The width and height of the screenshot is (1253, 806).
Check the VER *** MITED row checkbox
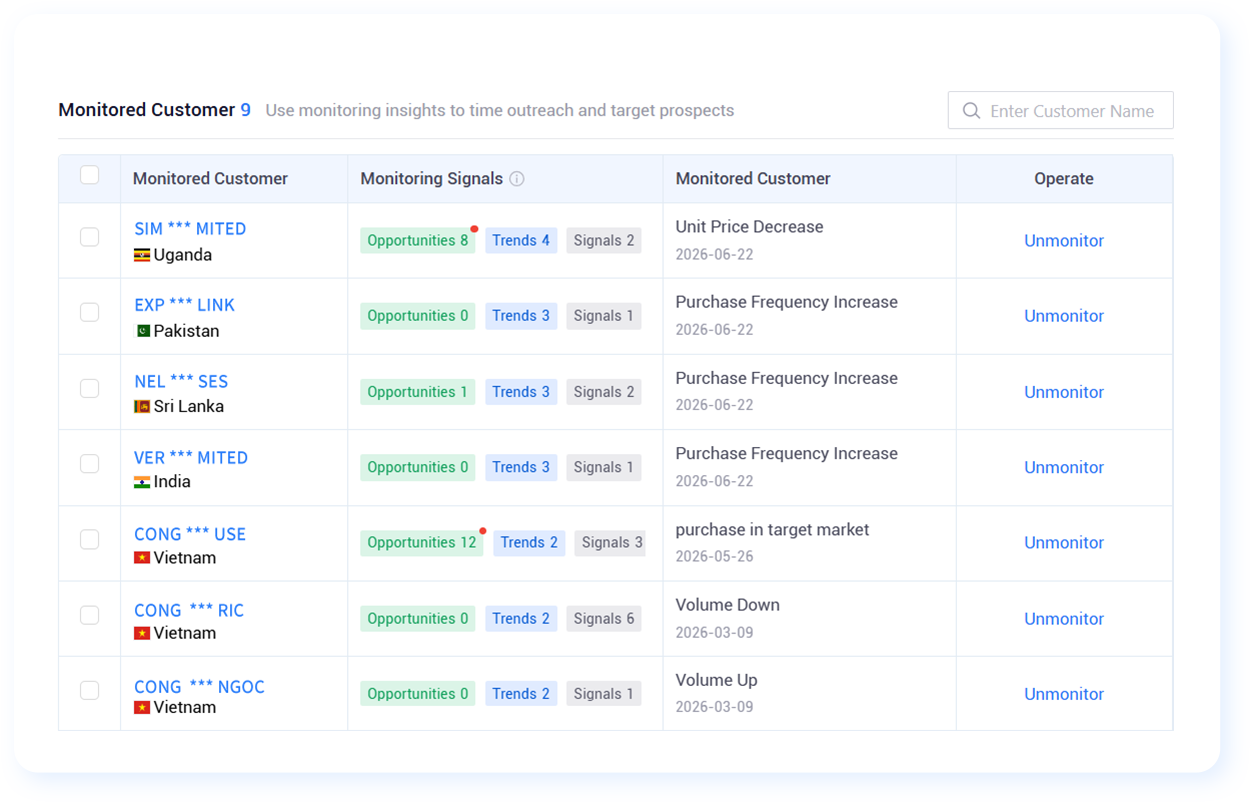90,464
